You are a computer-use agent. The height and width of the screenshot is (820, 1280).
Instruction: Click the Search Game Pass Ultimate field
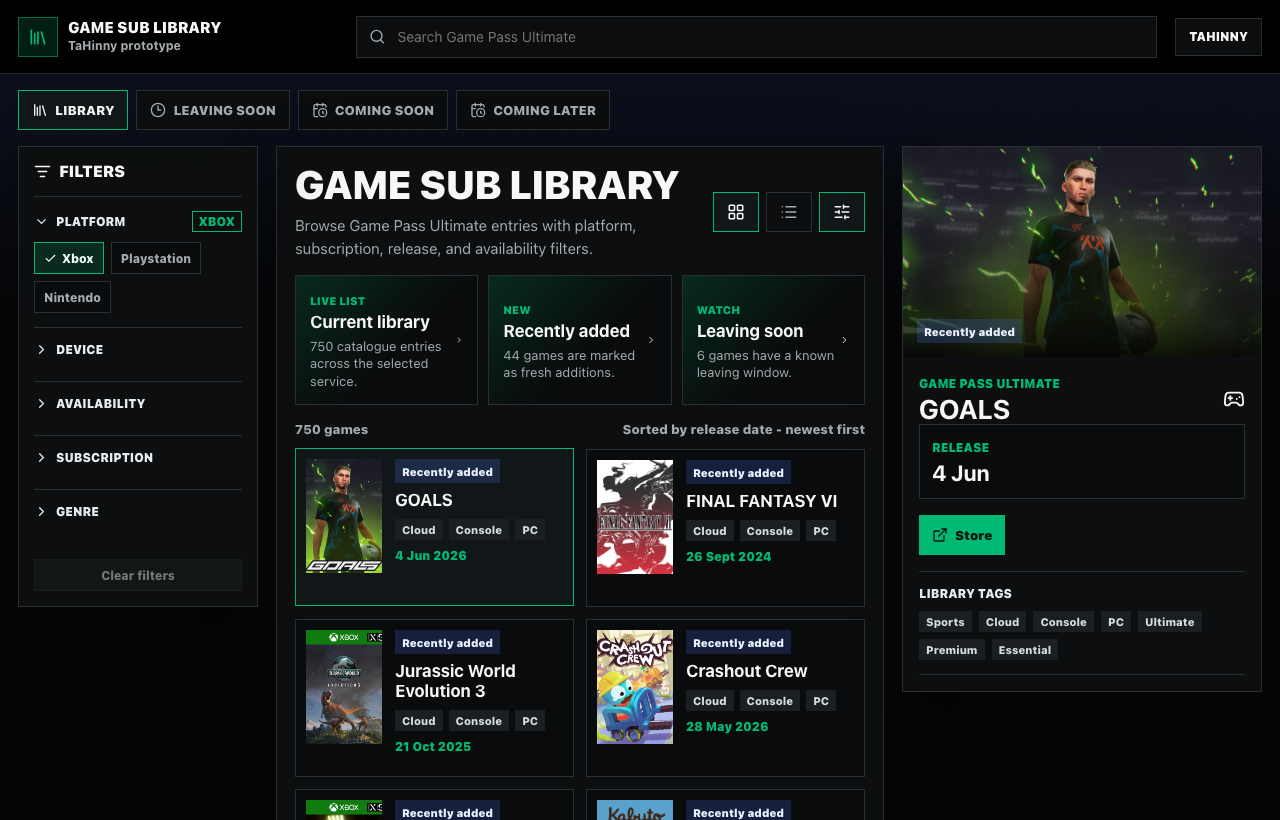click(x=756, y=37)
